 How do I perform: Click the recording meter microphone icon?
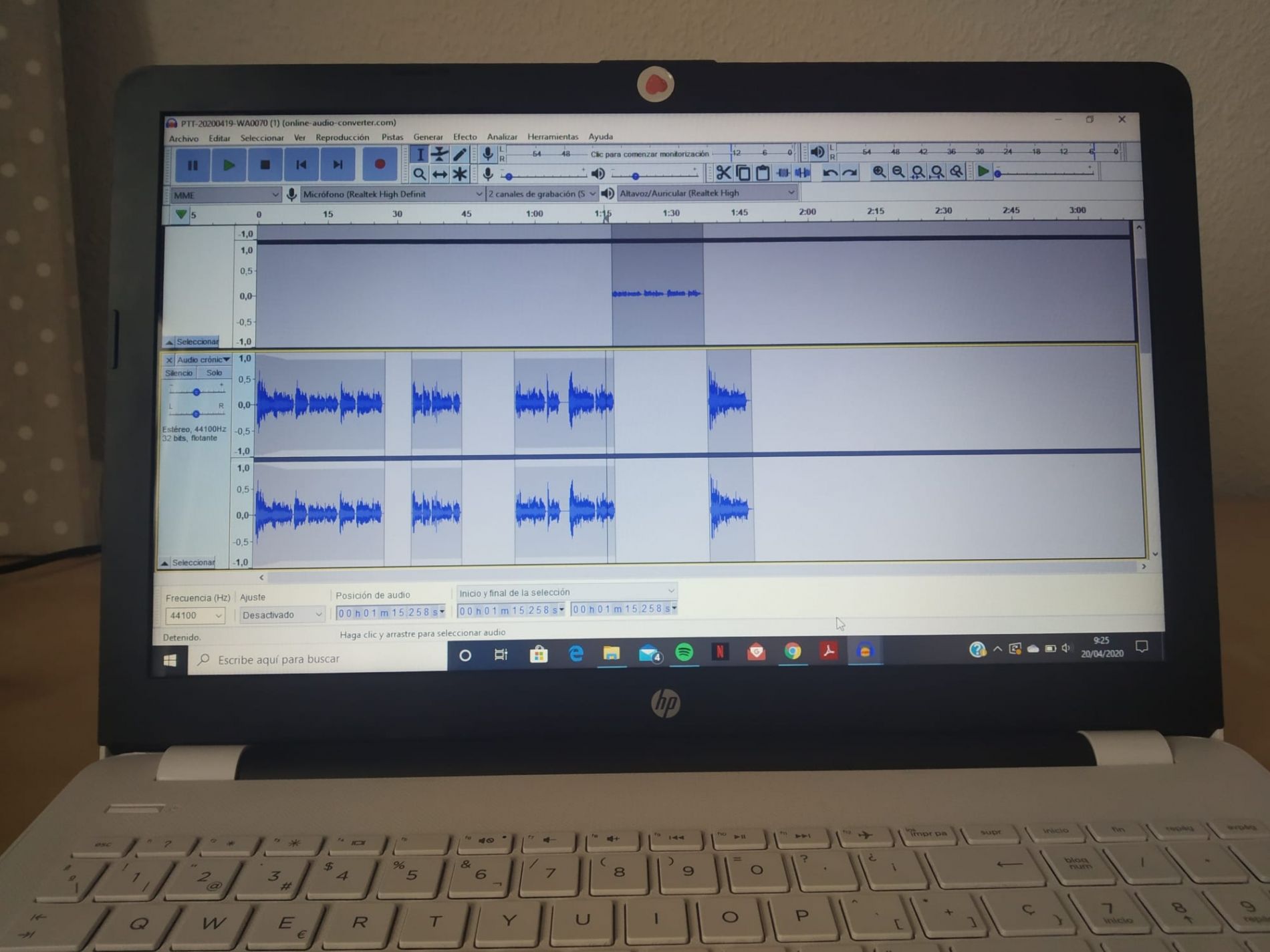coord(488,154)
